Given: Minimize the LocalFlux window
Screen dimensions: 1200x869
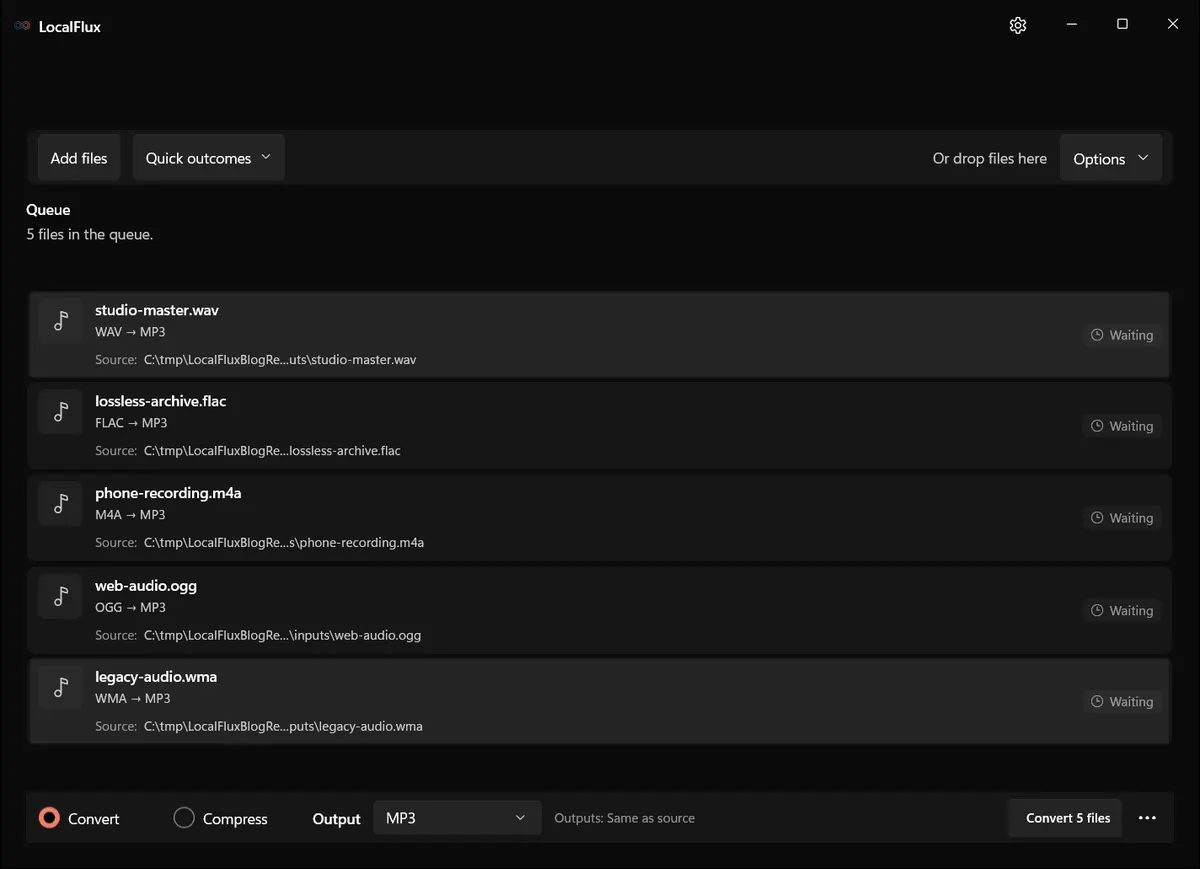Looking at the screenshot, I should coord(1071,25).
